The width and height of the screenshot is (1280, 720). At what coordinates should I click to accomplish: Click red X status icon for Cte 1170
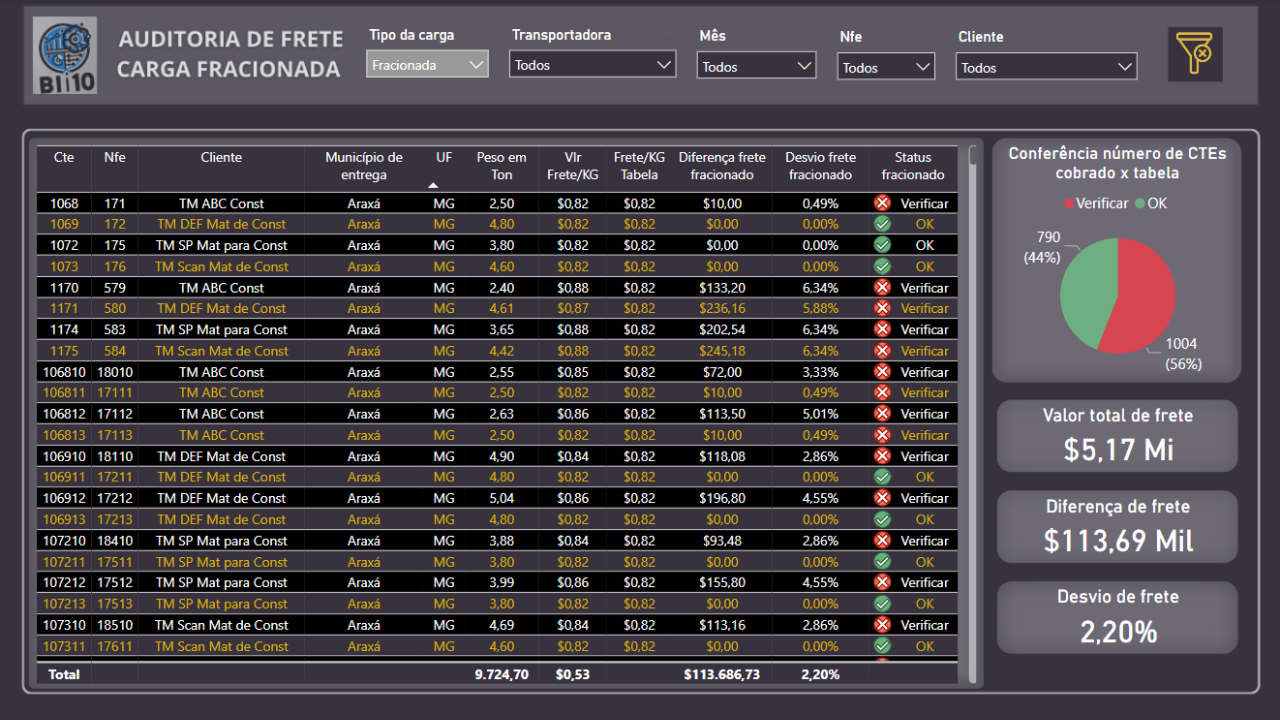point(882,288)
